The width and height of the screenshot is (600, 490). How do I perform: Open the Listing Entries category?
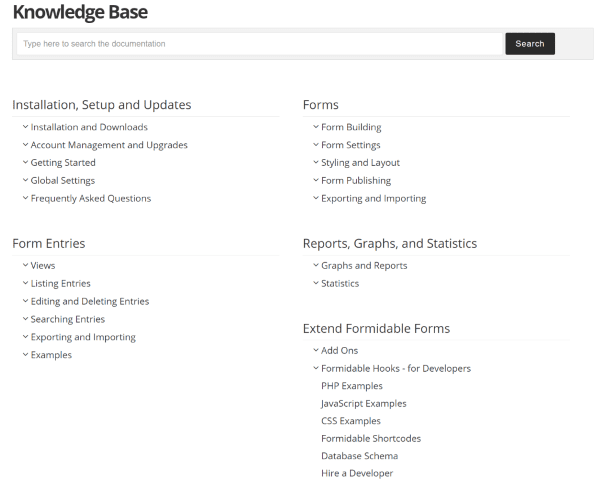(x=61, y=284)
